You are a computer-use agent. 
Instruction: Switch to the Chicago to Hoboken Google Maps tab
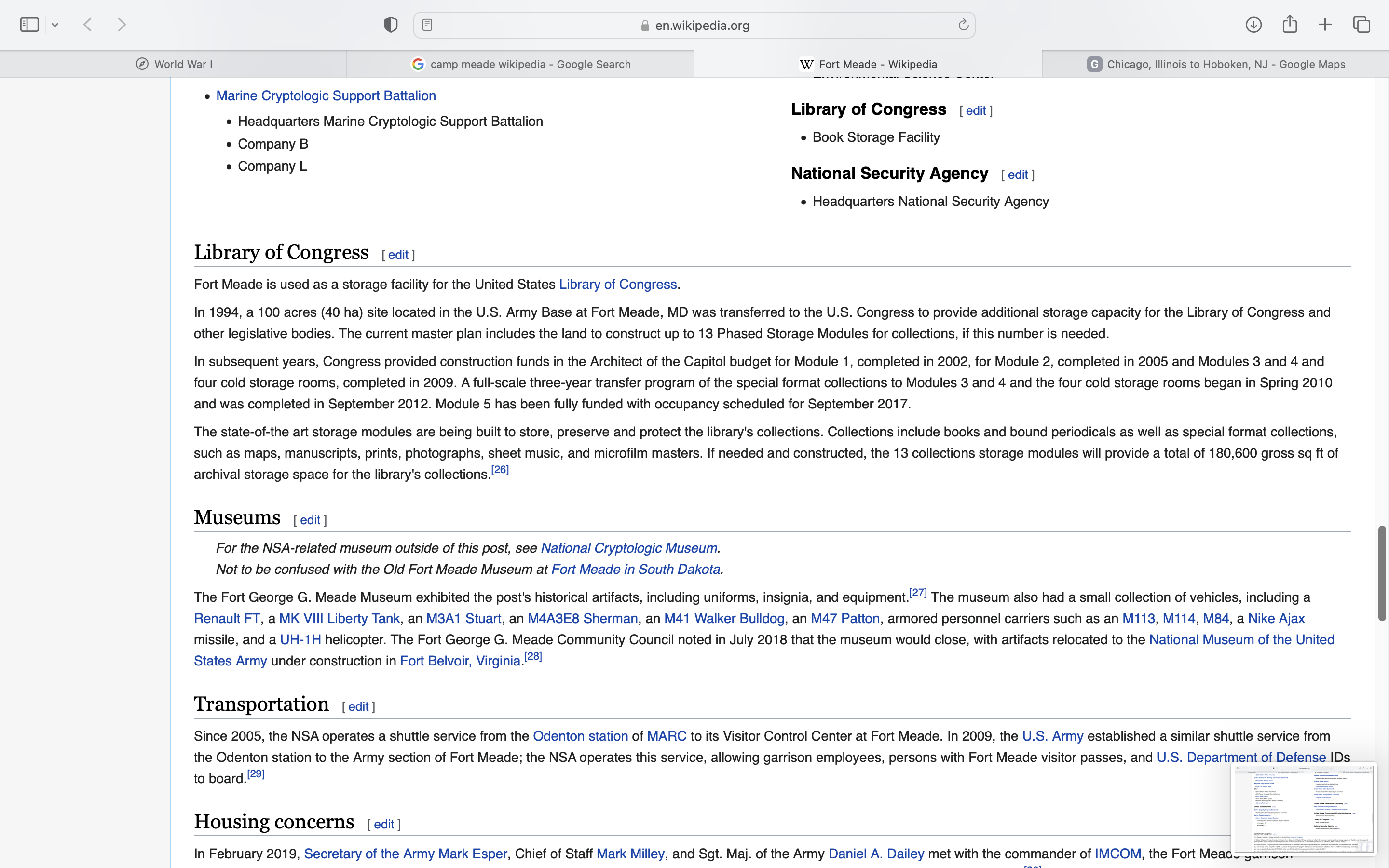pyautogui.click(x=1216, y=64)
